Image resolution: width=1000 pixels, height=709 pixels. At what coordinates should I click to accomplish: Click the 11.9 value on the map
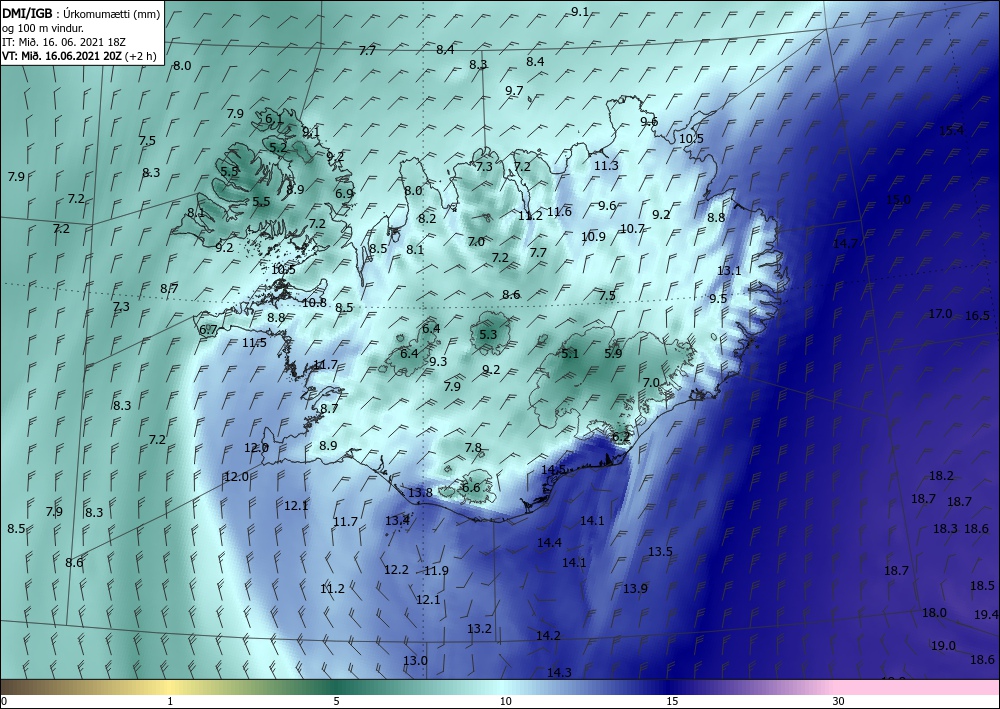click(x=436, y=571)
